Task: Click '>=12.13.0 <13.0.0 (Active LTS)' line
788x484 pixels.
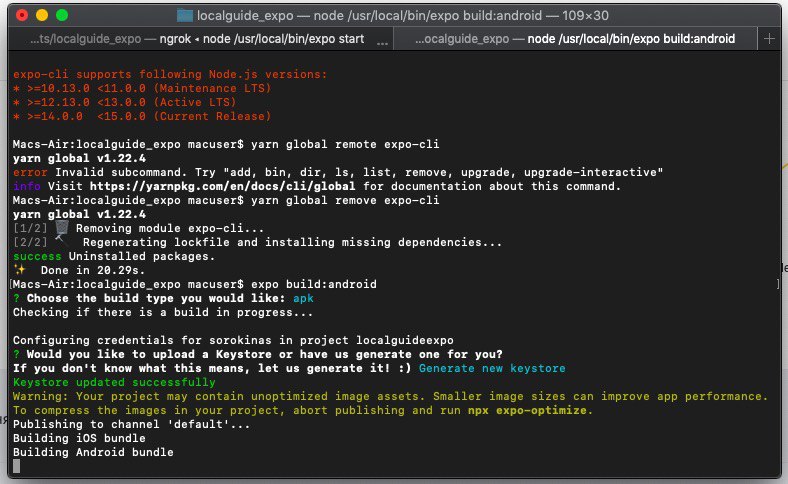Action: point(125,103)
